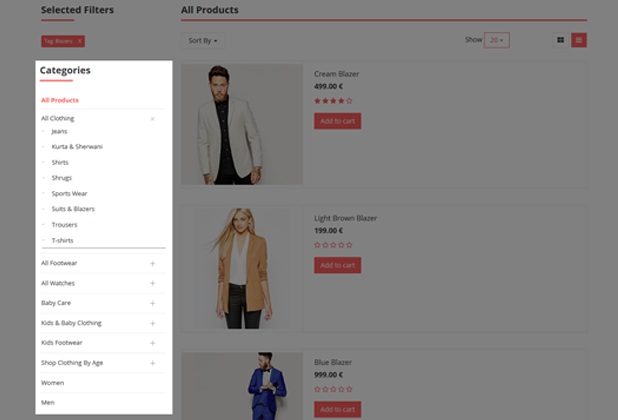
Task: Expand the All Footwear category
Action: (x=152, y=263)
